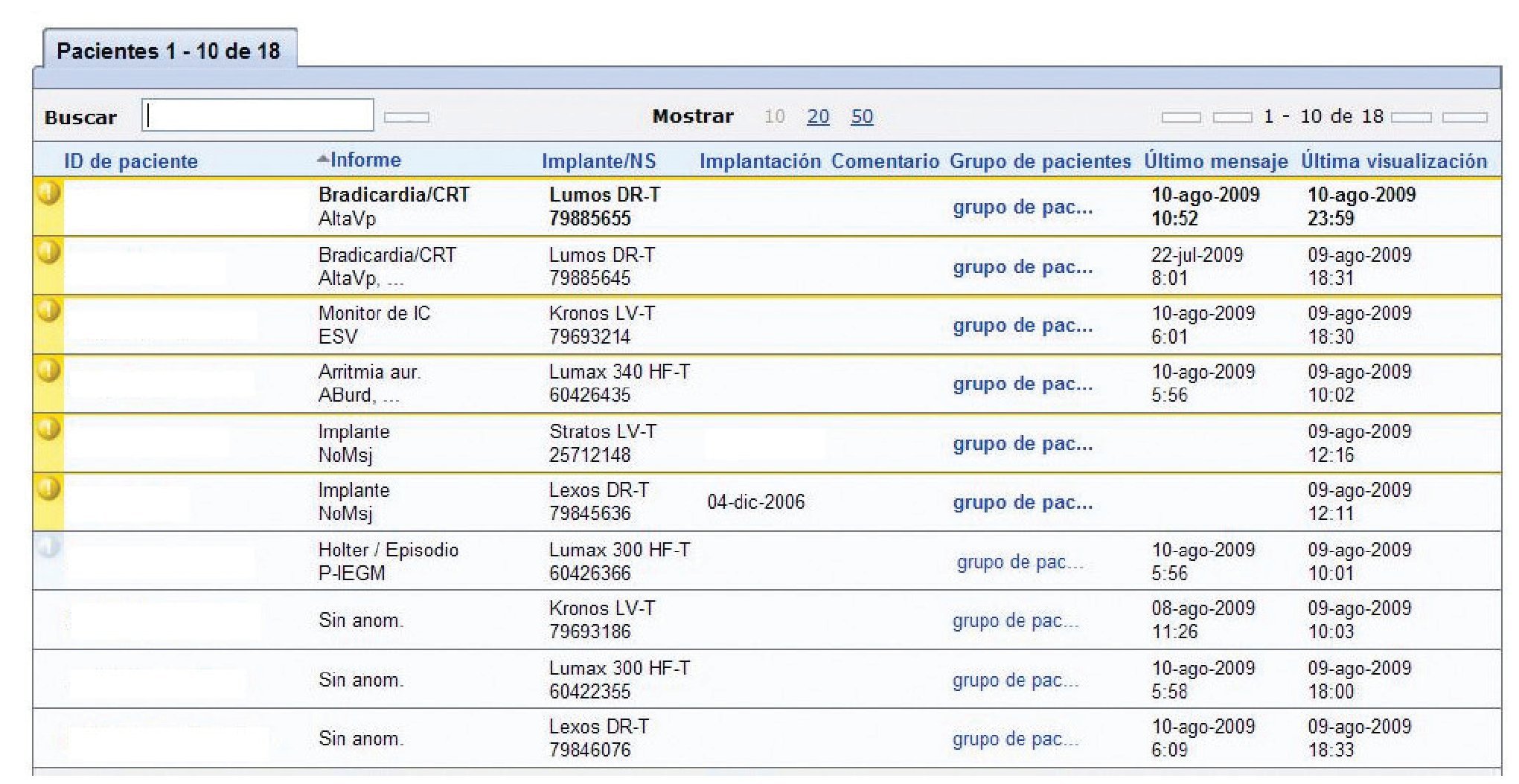This screenshot has width=1519, height=784.
Task: Click yellow alert icon for Lumos DR-T 79885645
Action: click(48, 252)
